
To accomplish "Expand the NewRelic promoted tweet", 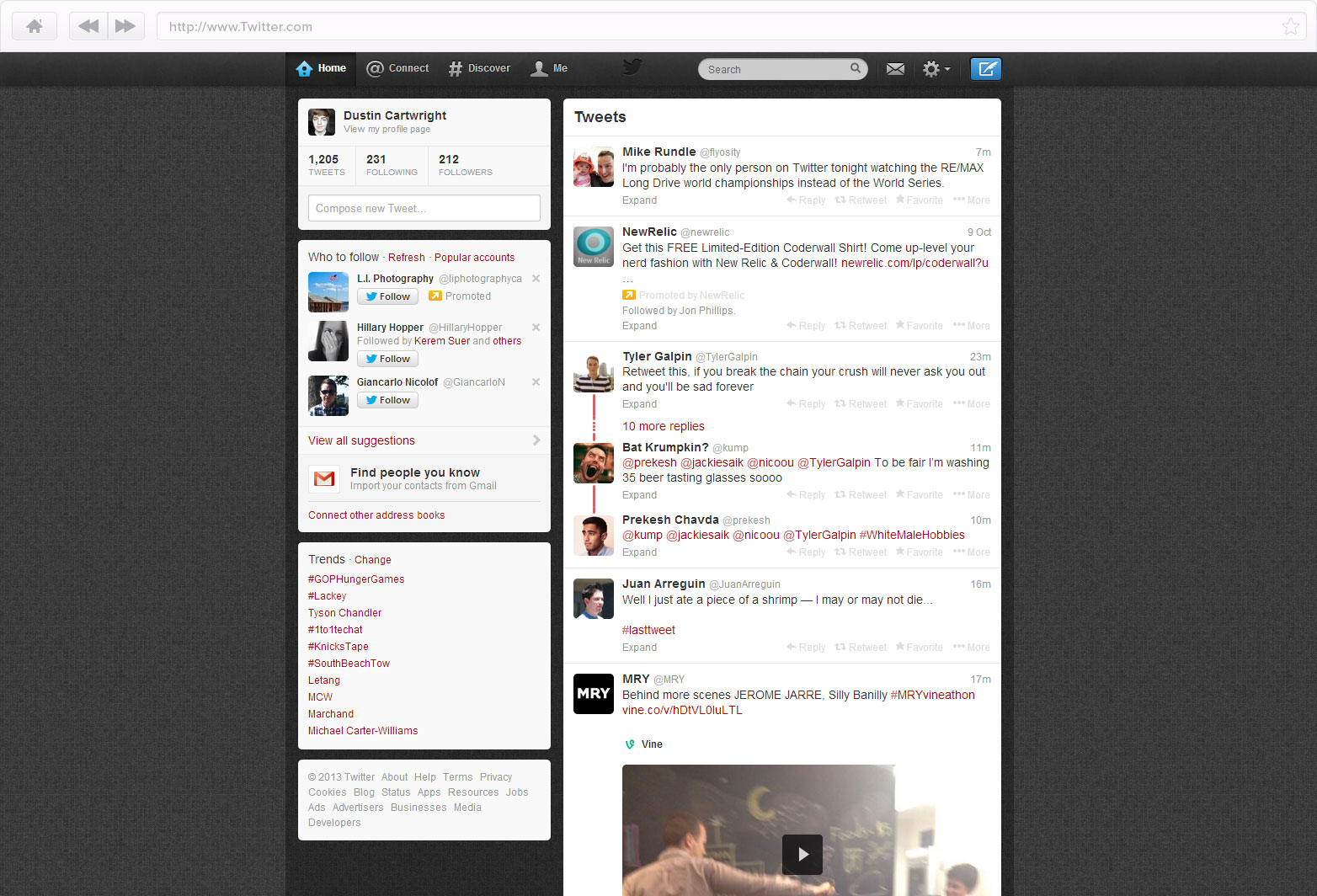I will [x=639, y=326].
